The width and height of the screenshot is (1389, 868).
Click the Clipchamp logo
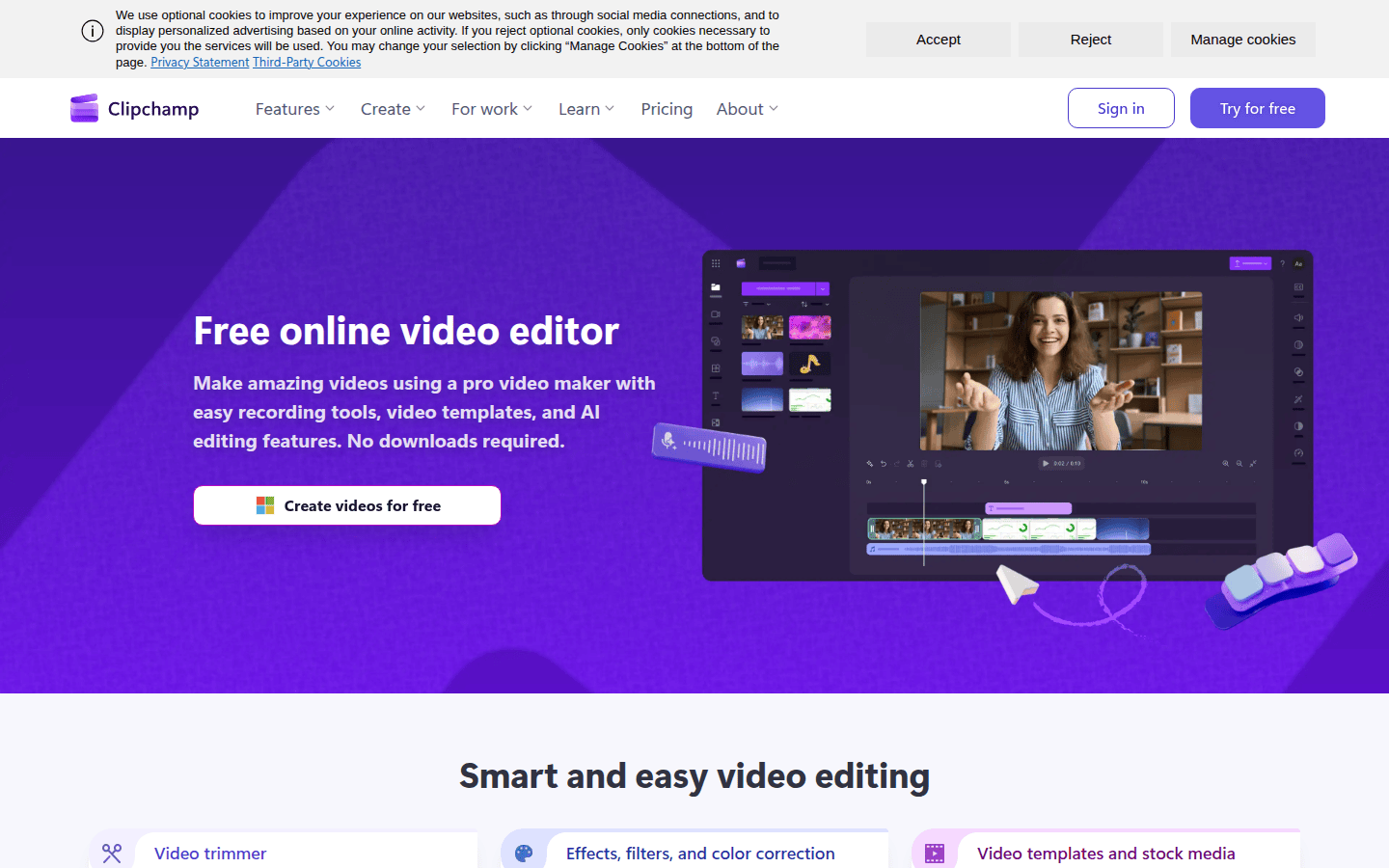(x=135, y=108)
